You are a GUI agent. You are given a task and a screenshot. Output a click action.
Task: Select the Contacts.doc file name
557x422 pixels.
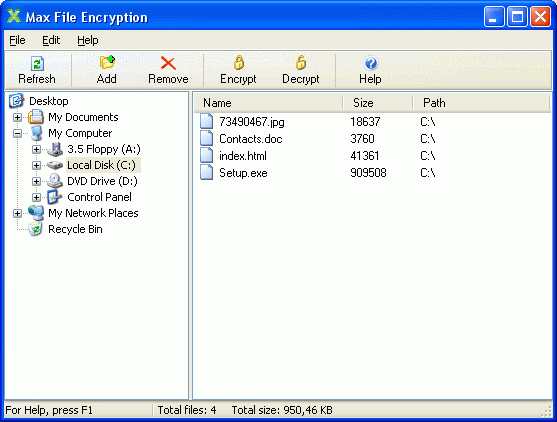click(251, 139)
